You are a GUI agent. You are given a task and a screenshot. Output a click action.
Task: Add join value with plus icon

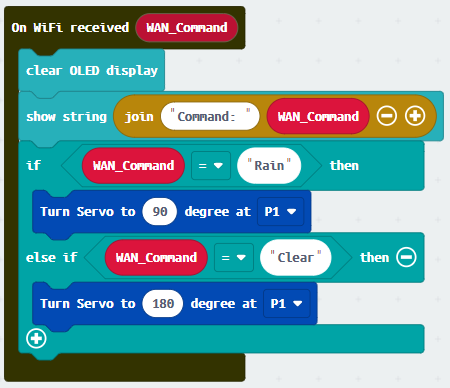415,116
